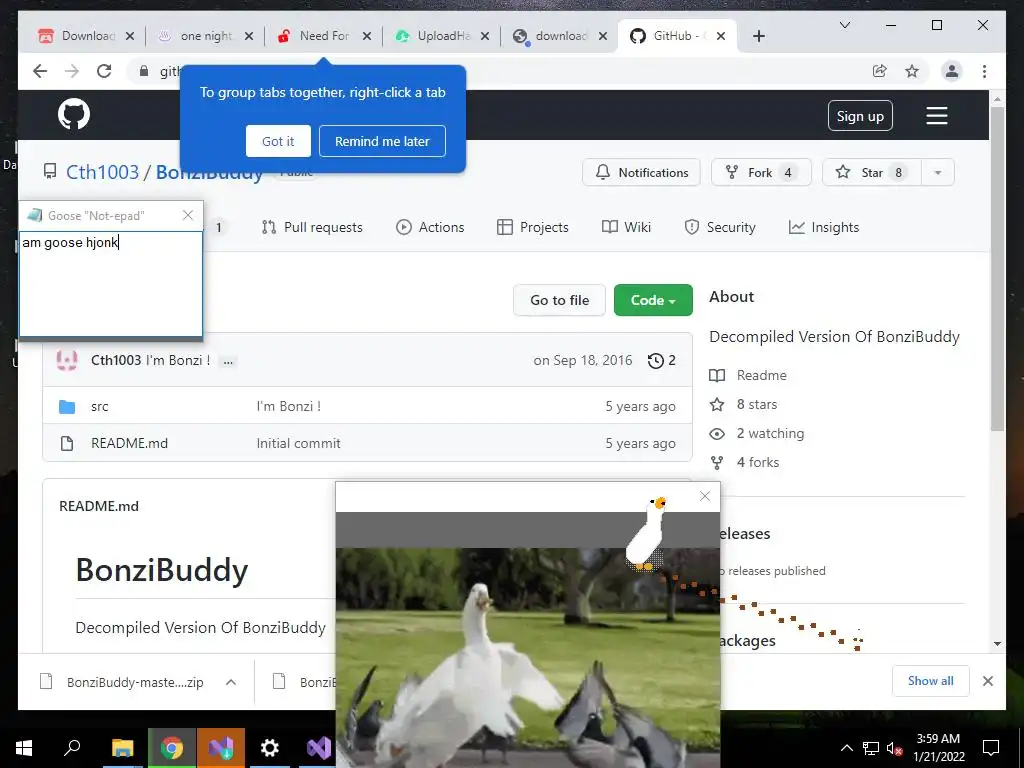The width and height of the screenshot is (1024, 768).
Task: Click the Go to file button
Action: click(x=560, y=300)
